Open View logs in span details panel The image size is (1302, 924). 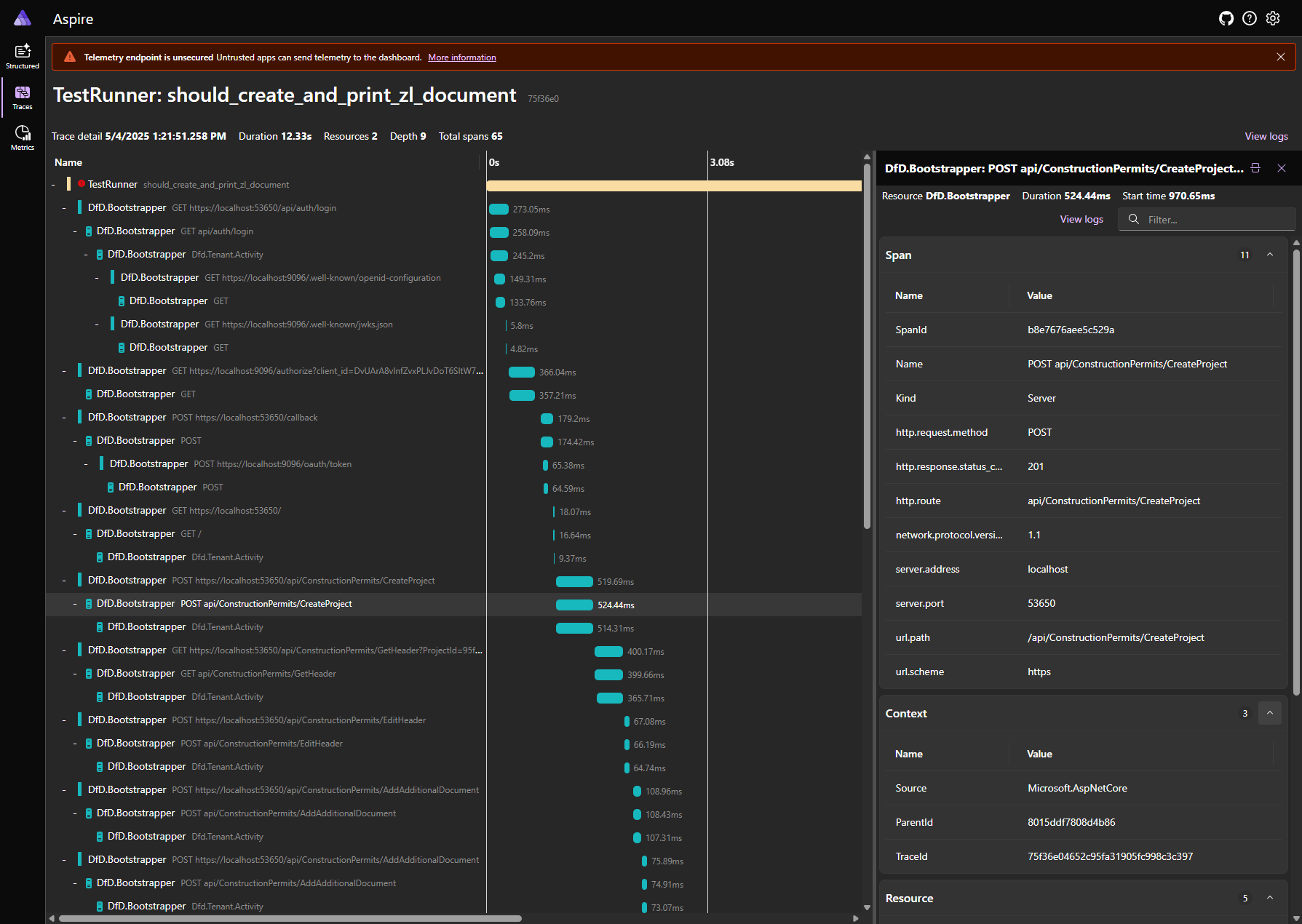click(1081, 219)
